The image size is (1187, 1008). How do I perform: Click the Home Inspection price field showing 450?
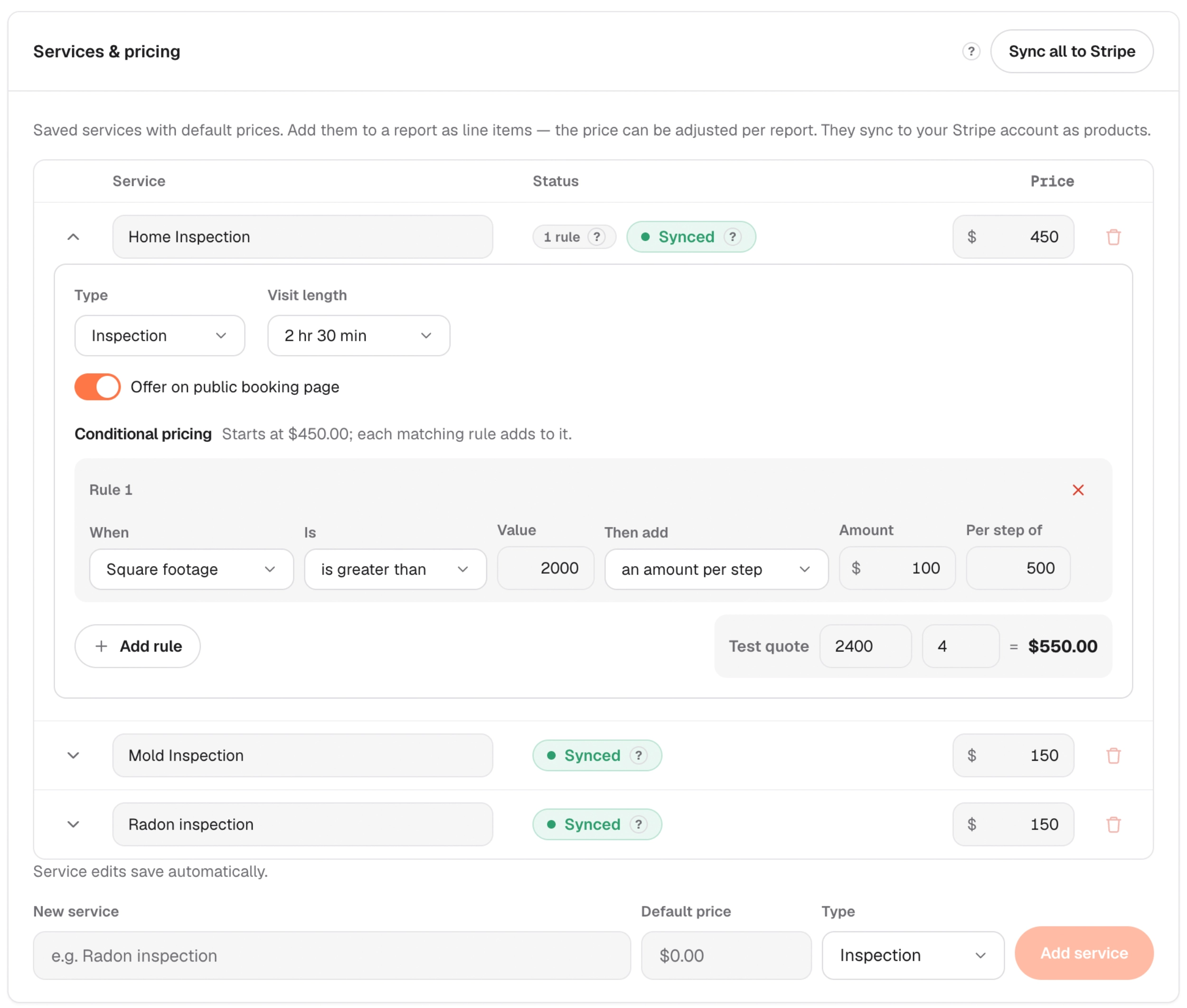1013,236
